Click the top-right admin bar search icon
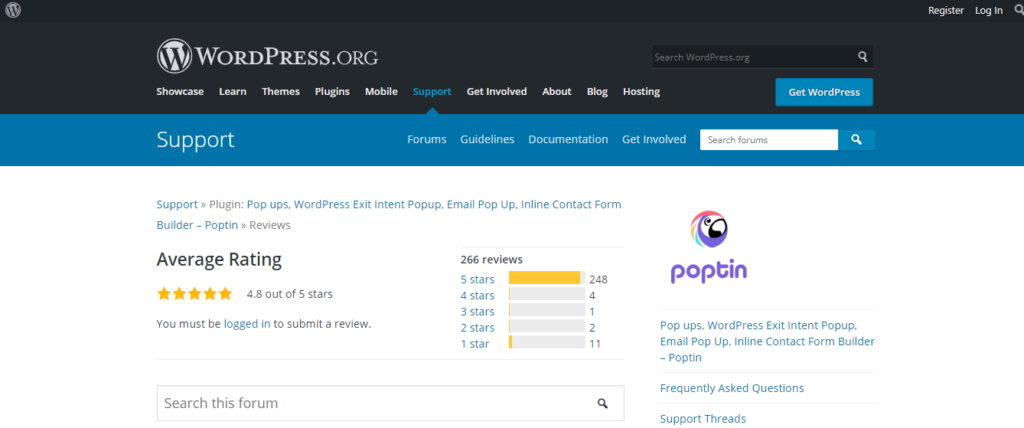 coord(1018,10)
